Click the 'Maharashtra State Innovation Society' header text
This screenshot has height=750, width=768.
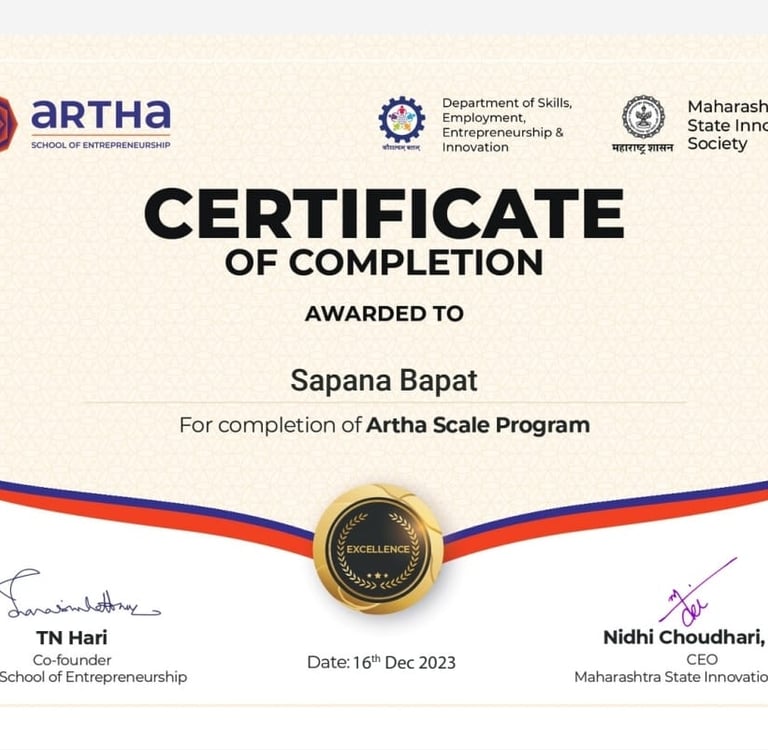pyautogui.click(x=727, y=125)
